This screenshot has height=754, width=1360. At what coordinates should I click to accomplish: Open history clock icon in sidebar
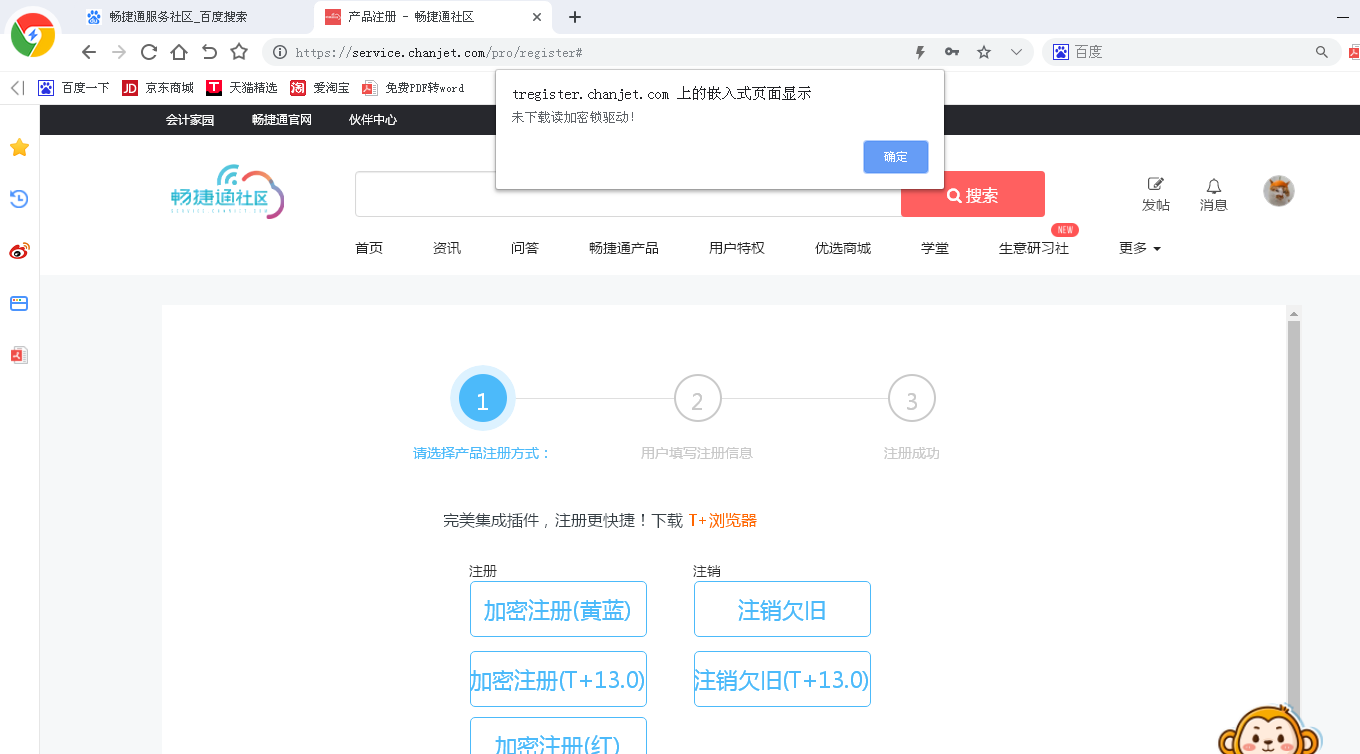(19, 199)
